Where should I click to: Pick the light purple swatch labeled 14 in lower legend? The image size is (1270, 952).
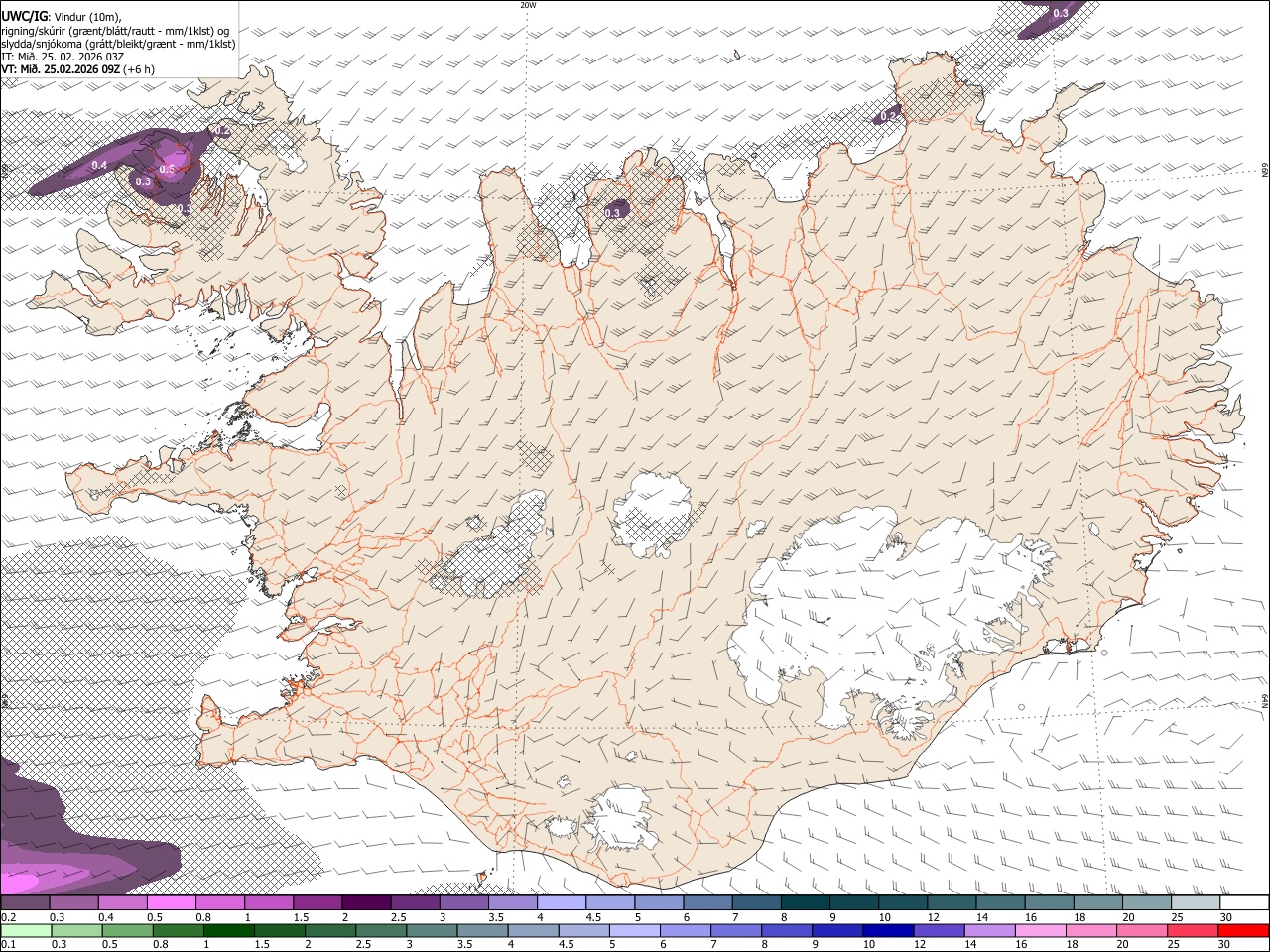click(x=989, y=931)
